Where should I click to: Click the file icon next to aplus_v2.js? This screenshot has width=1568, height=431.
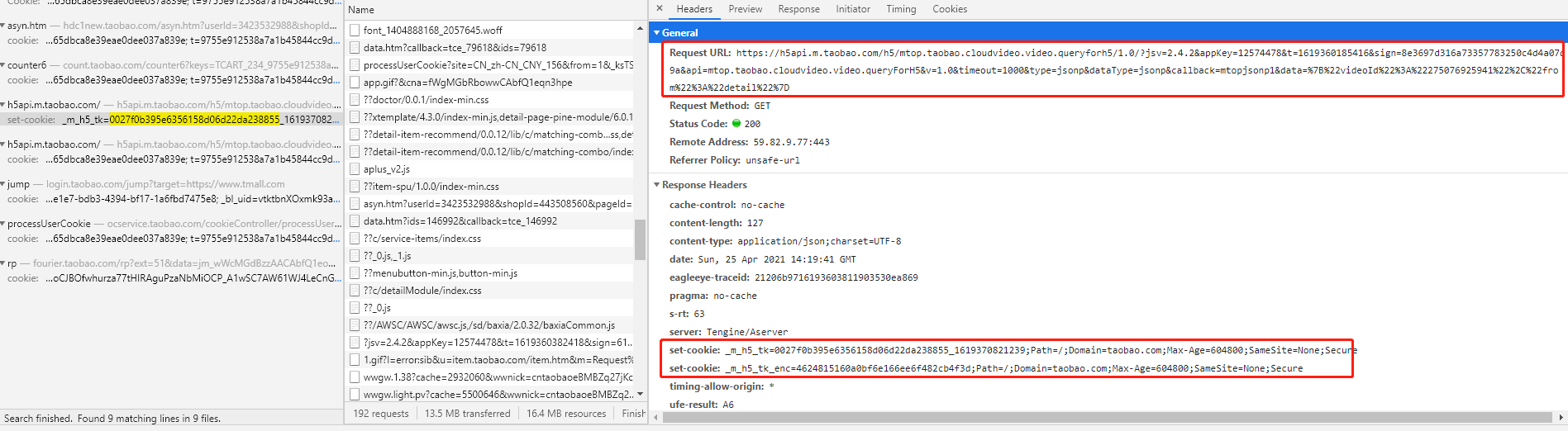click(x=355, y=168)
